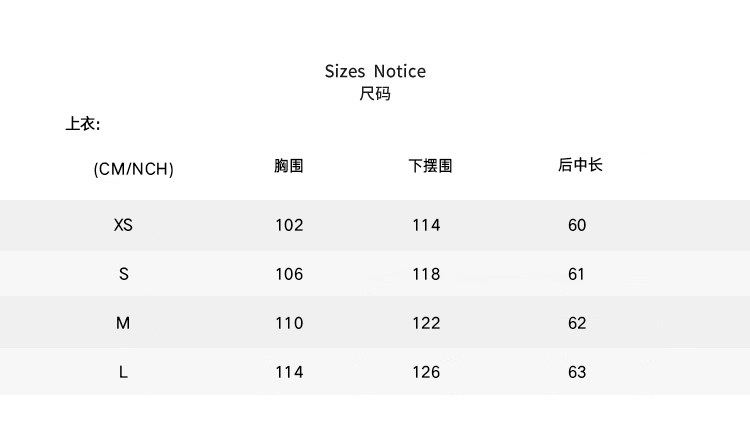Select the 114 chest value in L row
The height and width of the screenshot is (439, 750).
point(289,372)
